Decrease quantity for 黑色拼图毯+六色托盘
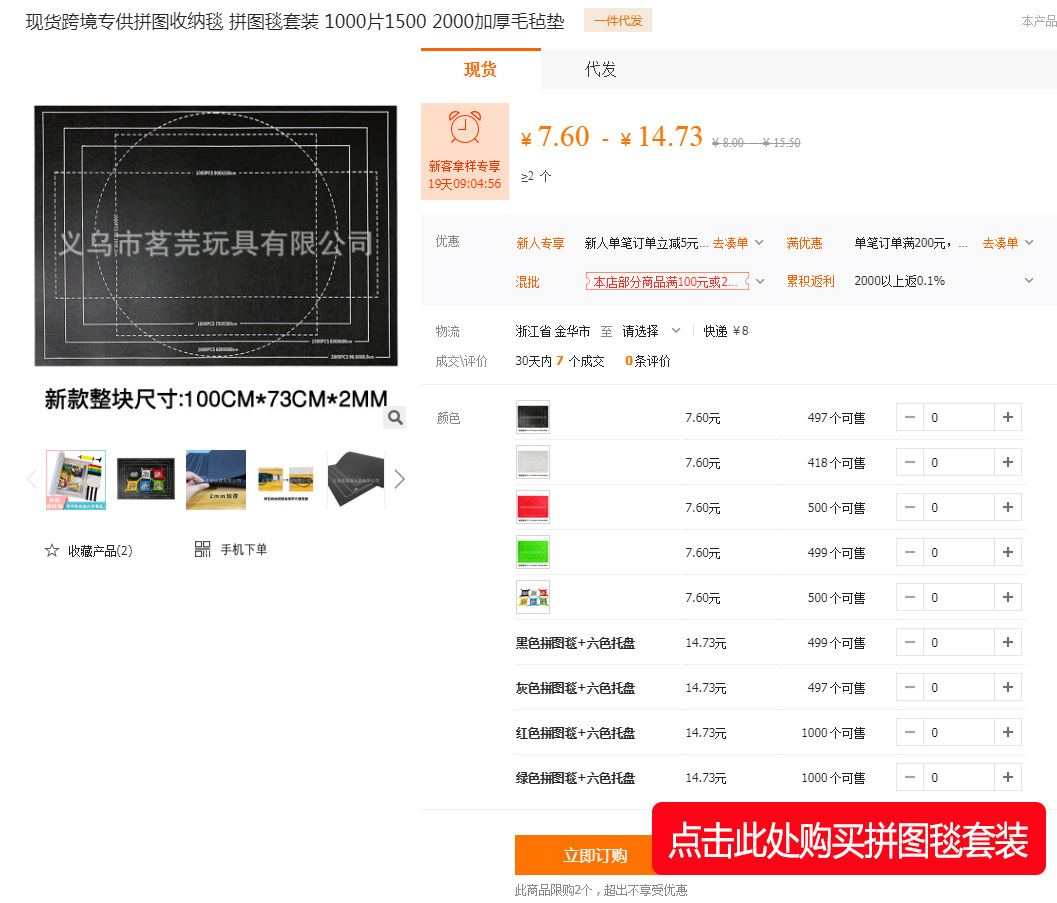1057x903 pixels. (x=909, y=642)
